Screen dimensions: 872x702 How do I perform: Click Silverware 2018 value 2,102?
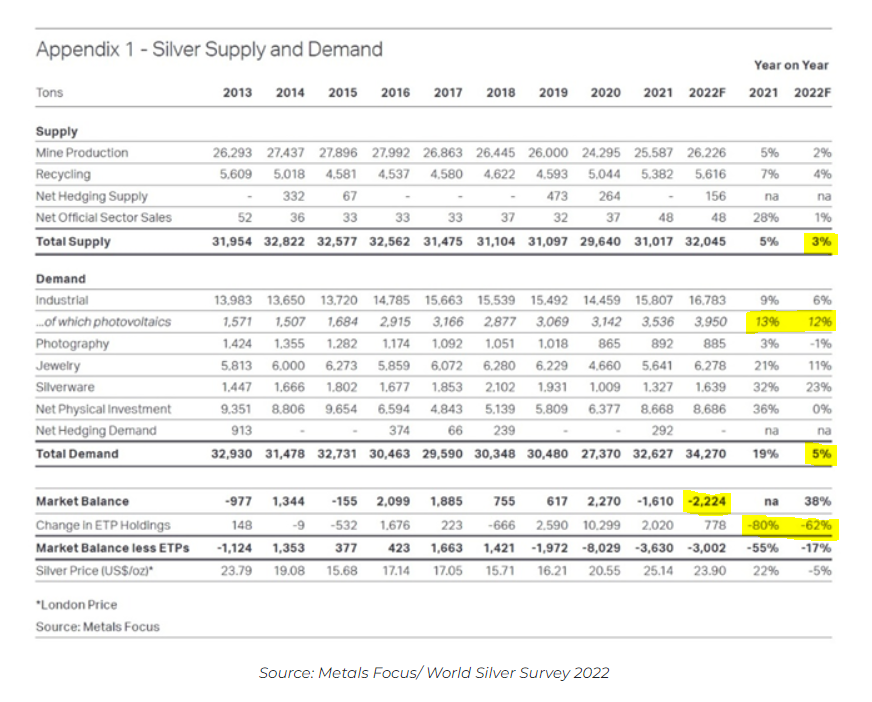[500, 387]
